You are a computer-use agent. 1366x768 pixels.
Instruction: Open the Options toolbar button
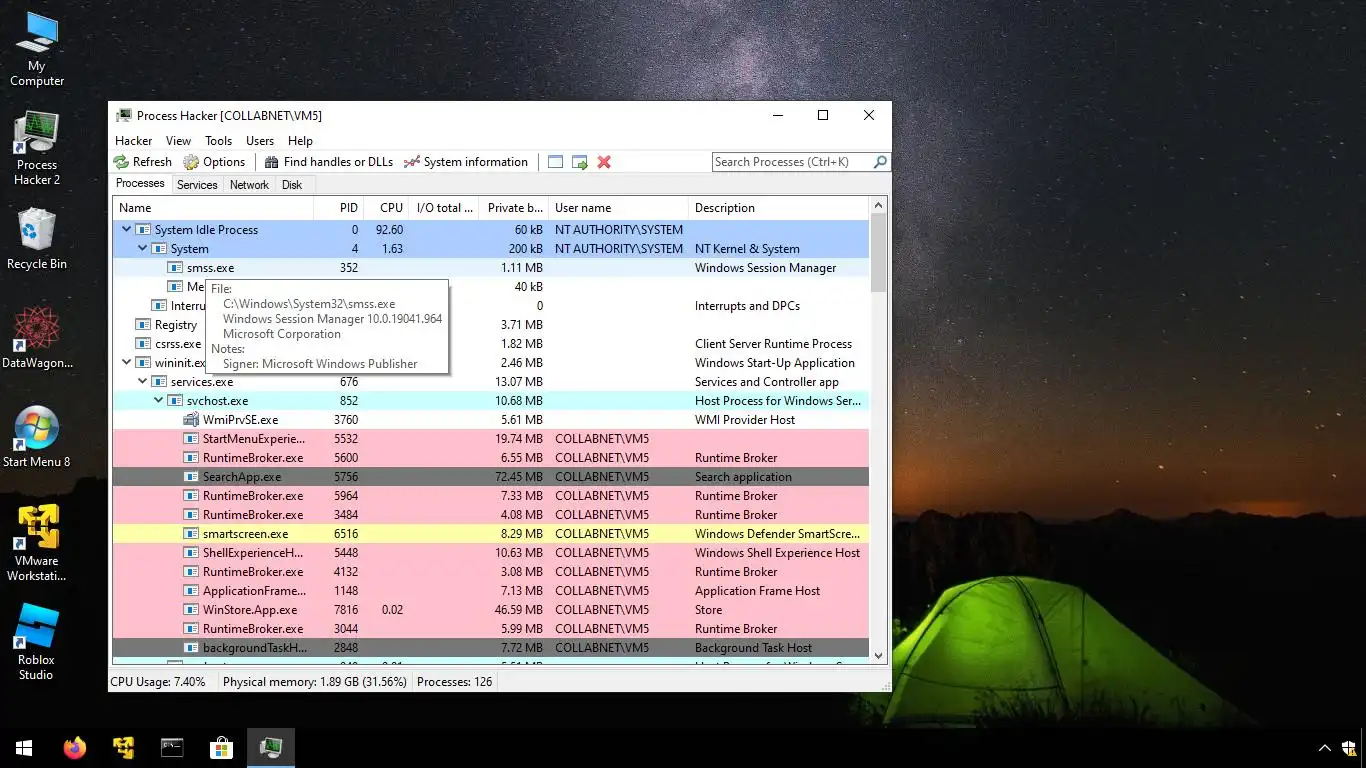214,162
